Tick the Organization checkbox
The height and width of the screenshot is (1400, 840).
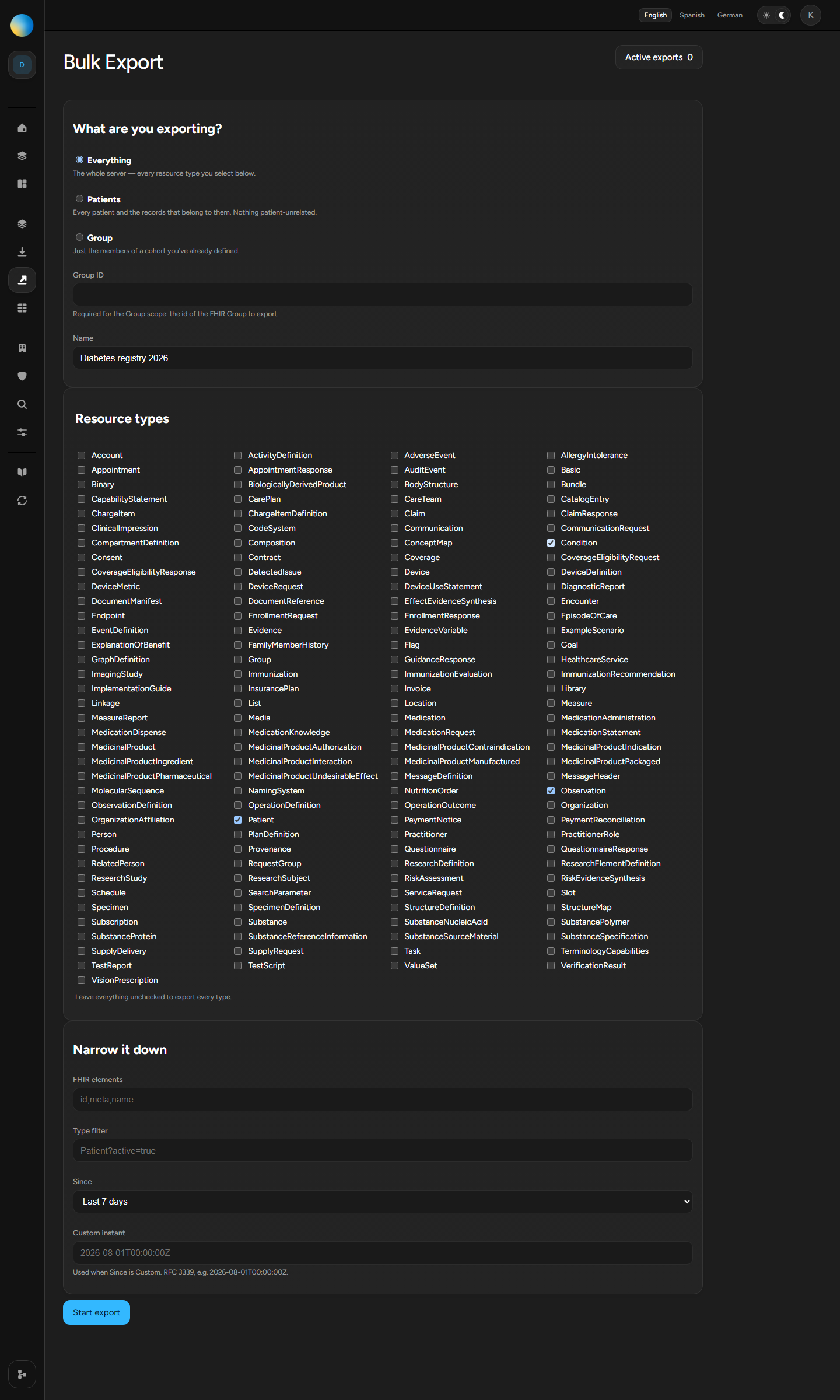click(x=551, y=806)
